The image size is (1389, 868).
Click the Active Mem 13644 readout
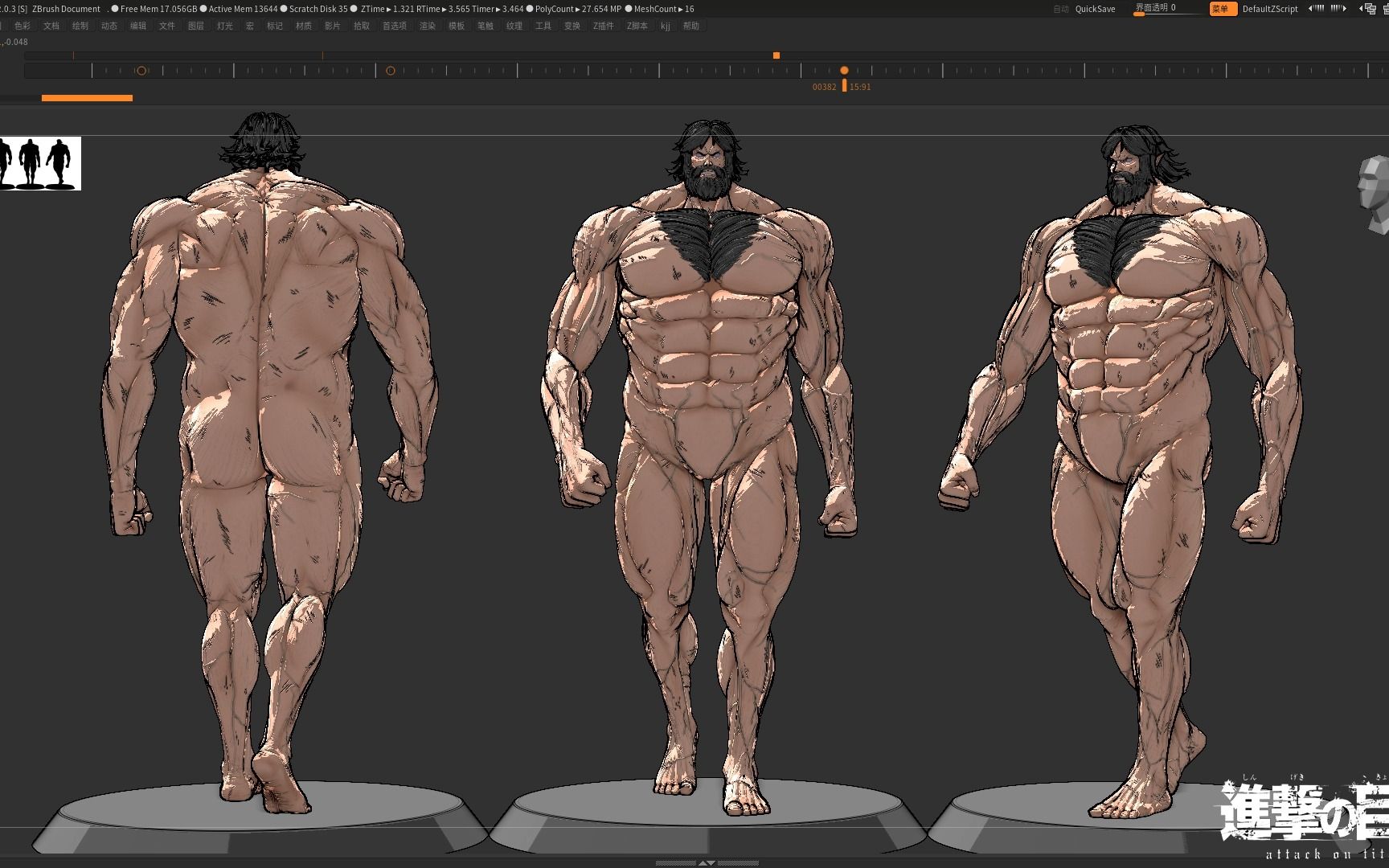[x=243, y=9]
